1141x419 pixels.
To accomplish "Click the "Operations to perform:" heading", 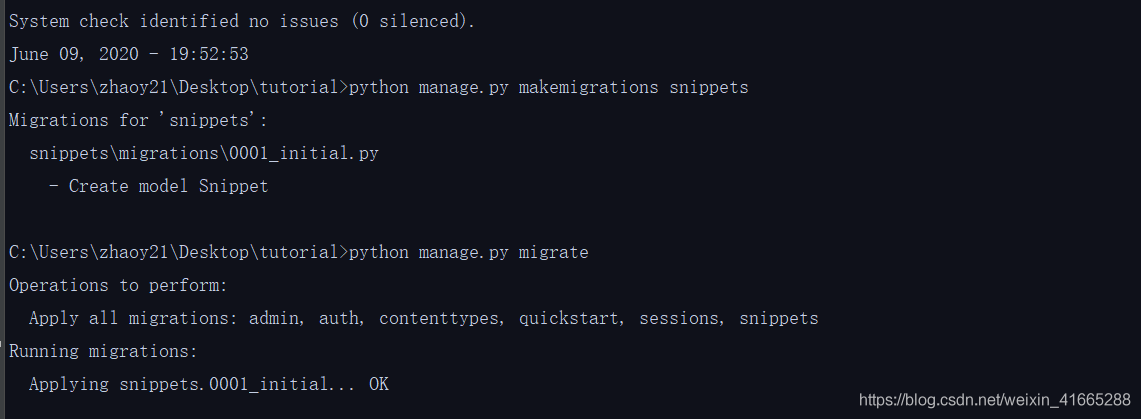I will click(x=118, y=285).
